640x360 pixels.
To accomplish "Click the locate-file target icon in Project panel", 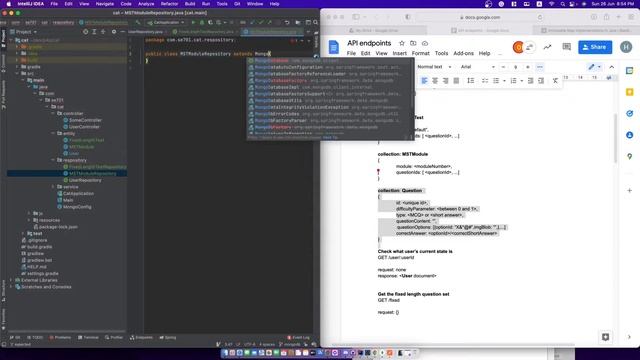I will point(85,32).
